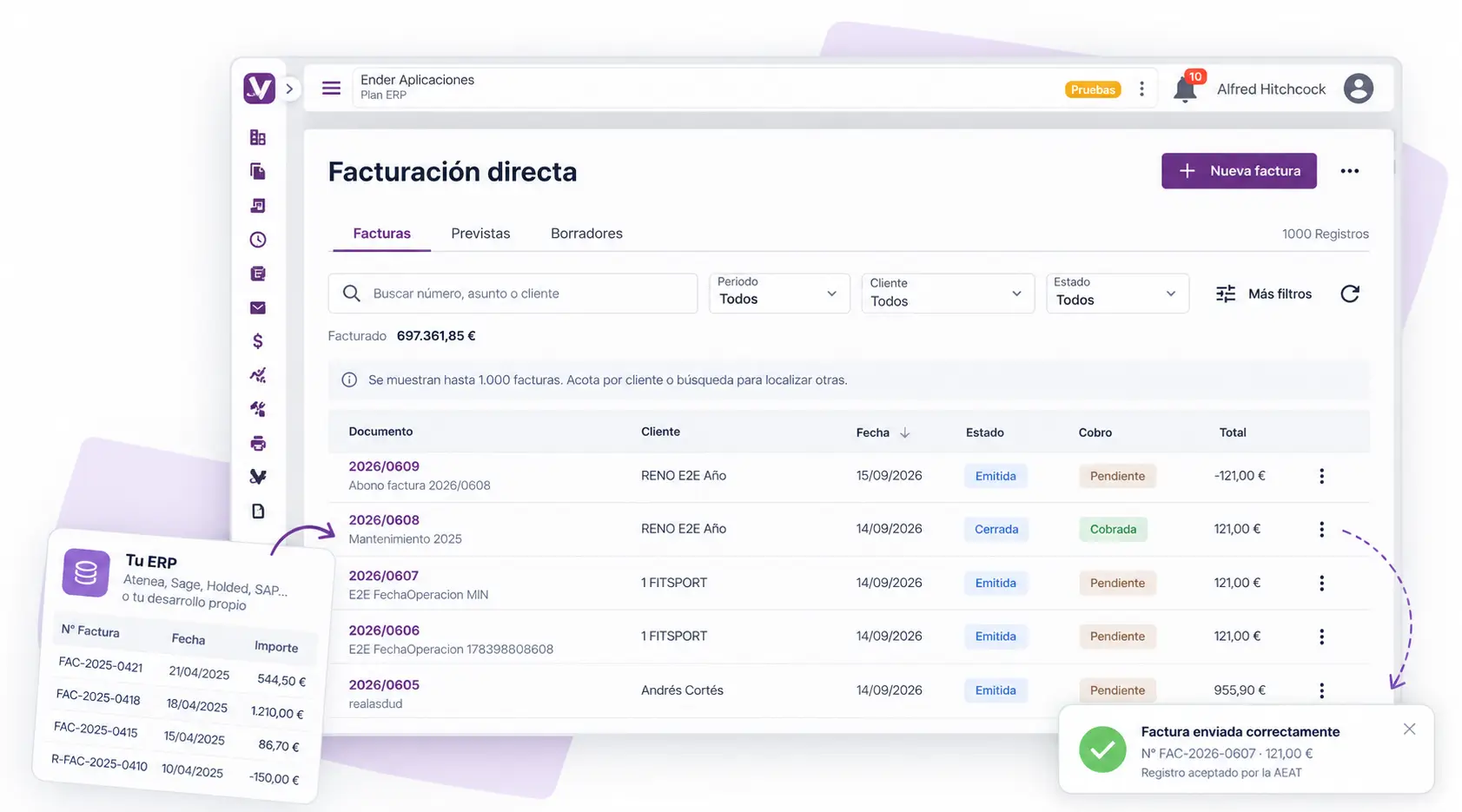1462x812 pixels.
Task: Open invoice 2026/0605
Action: coord(384,685)
